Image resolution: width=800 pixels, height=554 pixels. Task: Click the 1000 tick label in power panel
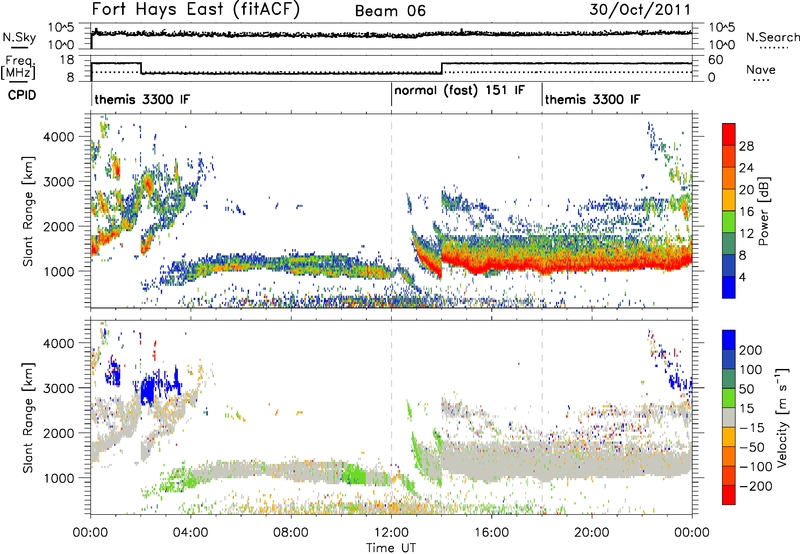pyautogui.click(x=59, y=271)
